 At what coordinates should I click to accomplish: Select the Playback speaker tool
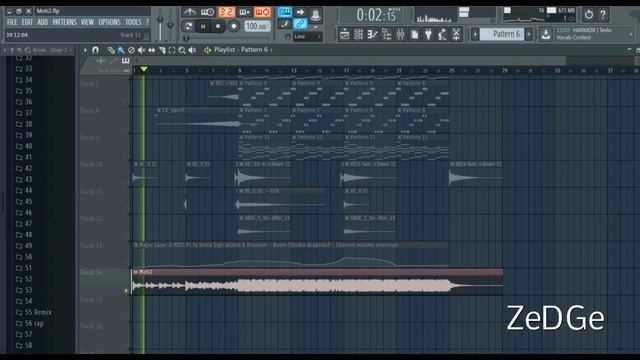pyautogui.click(x=192, y=50)
